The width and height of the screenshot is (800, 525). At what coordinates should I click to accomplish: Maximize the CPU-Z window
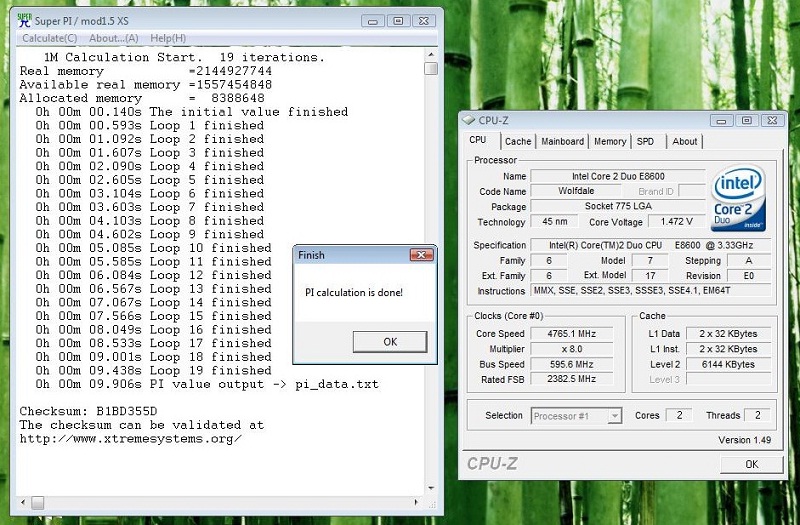[x=747, y=121]
